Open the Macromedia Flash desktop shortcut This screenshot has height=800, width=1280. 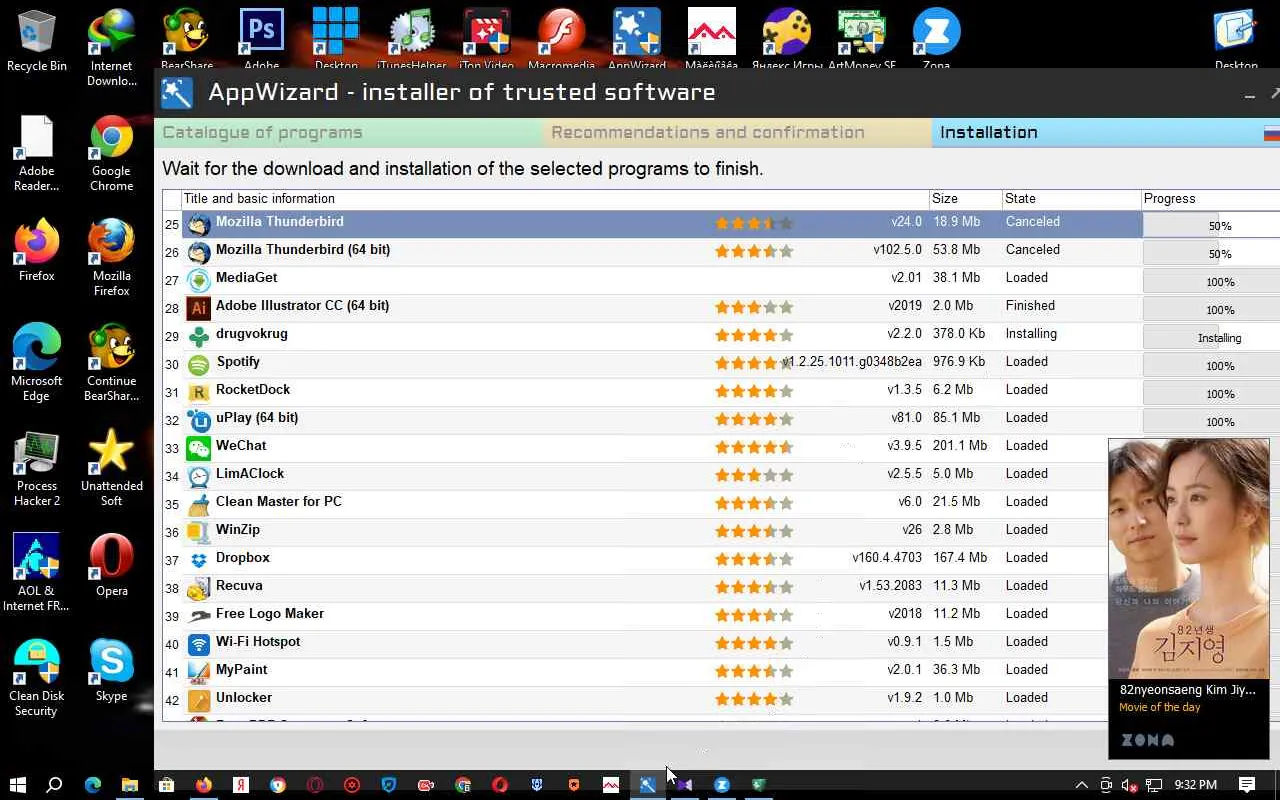coord(561,38)
